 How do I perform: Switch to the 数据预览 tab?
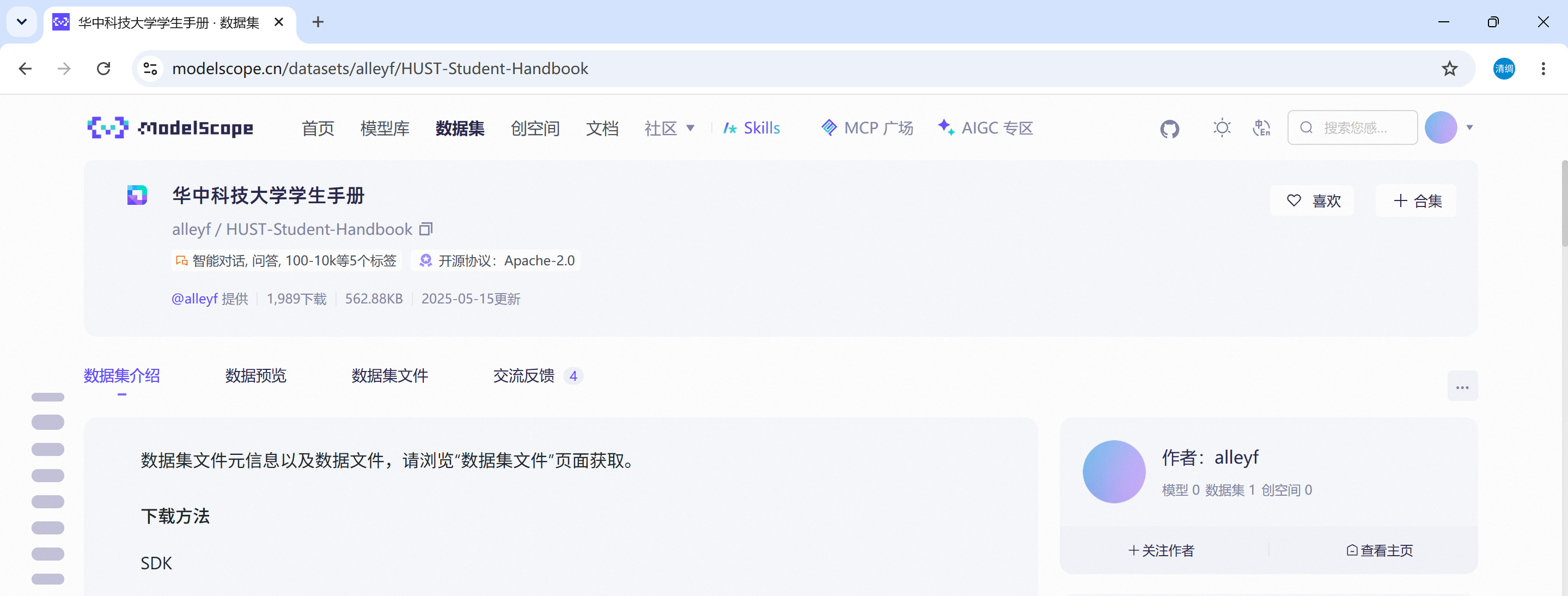coord(255,375)
